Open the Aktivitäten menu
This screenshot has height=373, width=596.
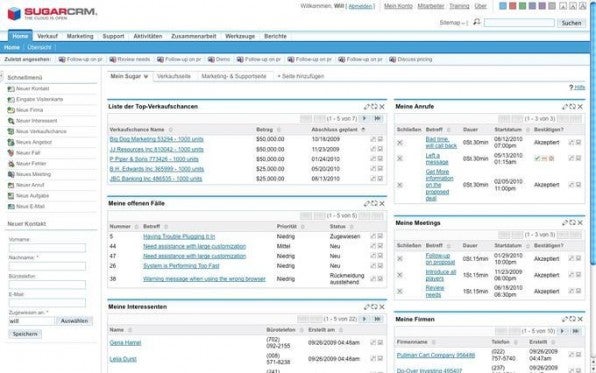pos(147,36)
